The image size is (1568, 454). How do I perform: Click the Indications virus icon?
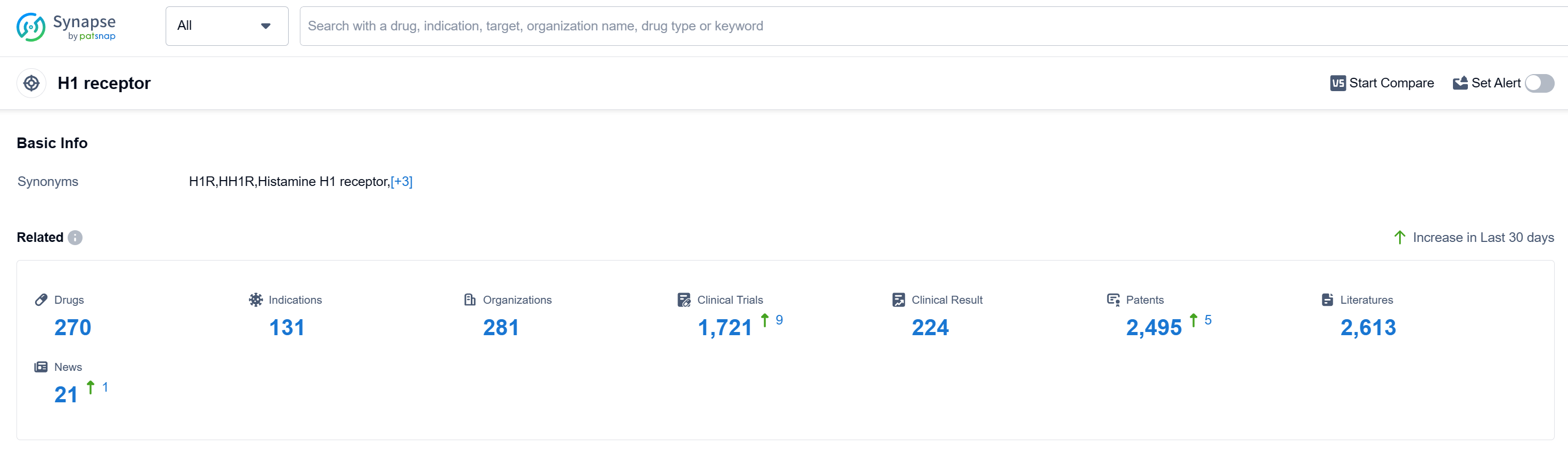(x=256, y=299)
